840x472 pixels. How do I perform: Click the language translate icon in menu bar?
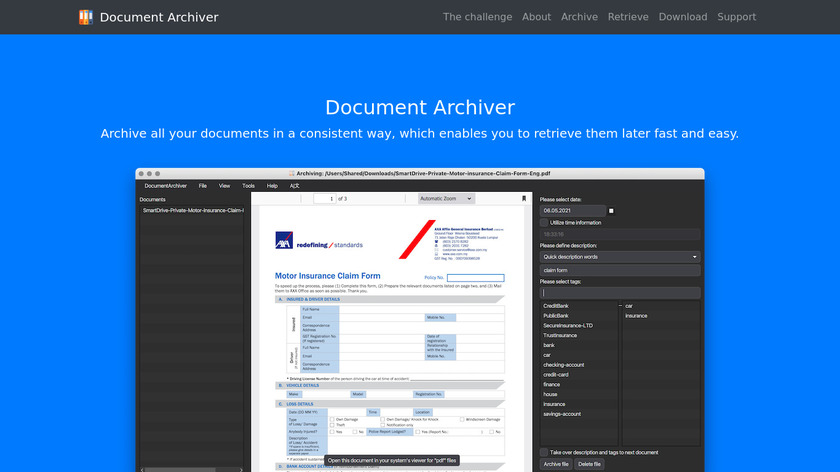point(294,186)
